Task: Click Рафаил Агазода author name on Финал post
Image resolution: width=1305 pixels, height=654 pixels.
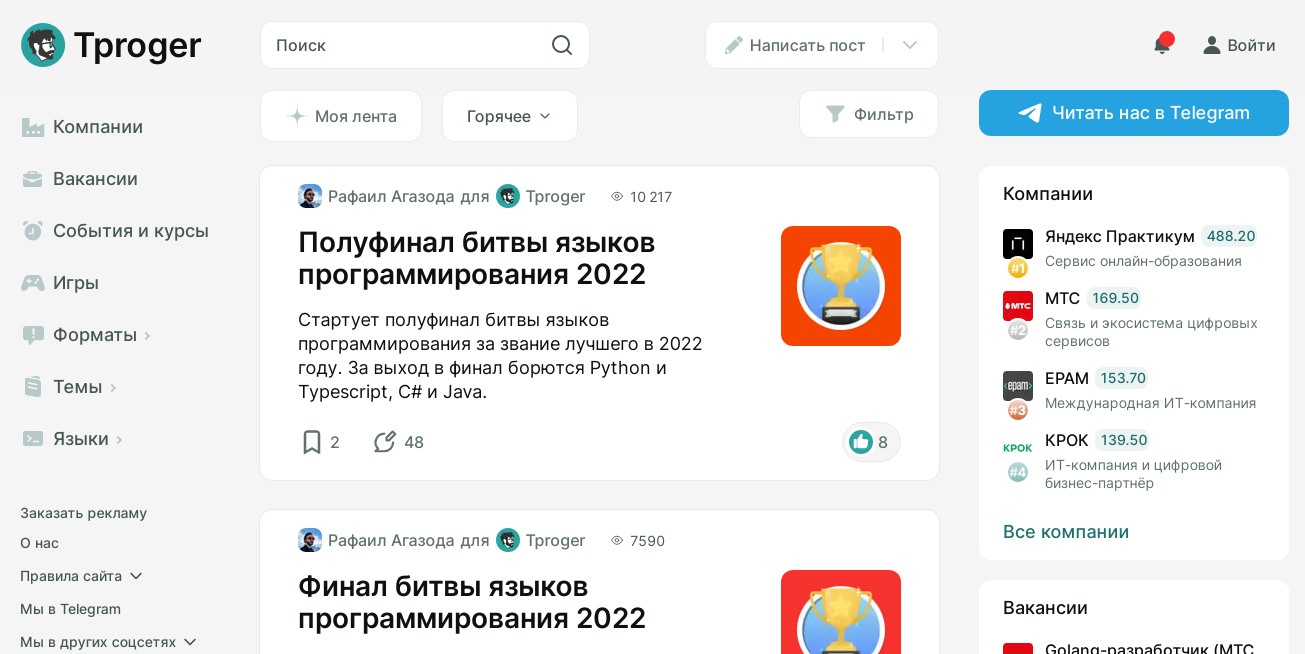Action: pyautogui.click(x=391, y=540)
